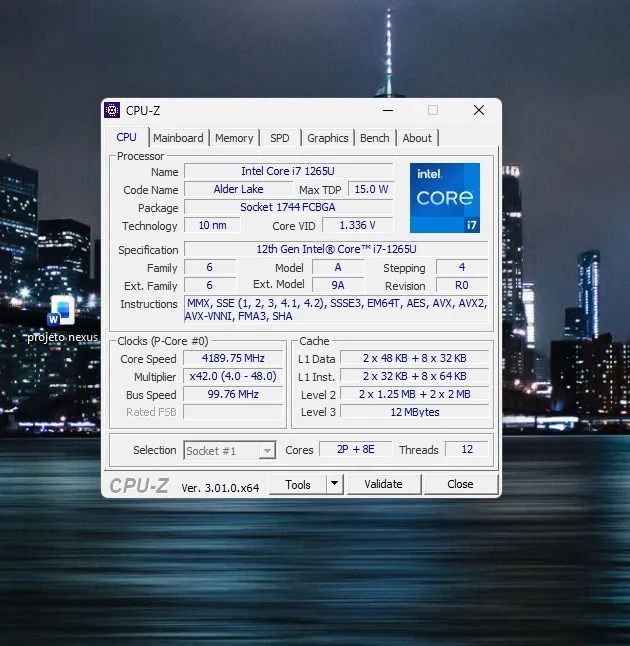Click the Model value 'A'
The width and height of the screenshot is (630, 646).
338,267
